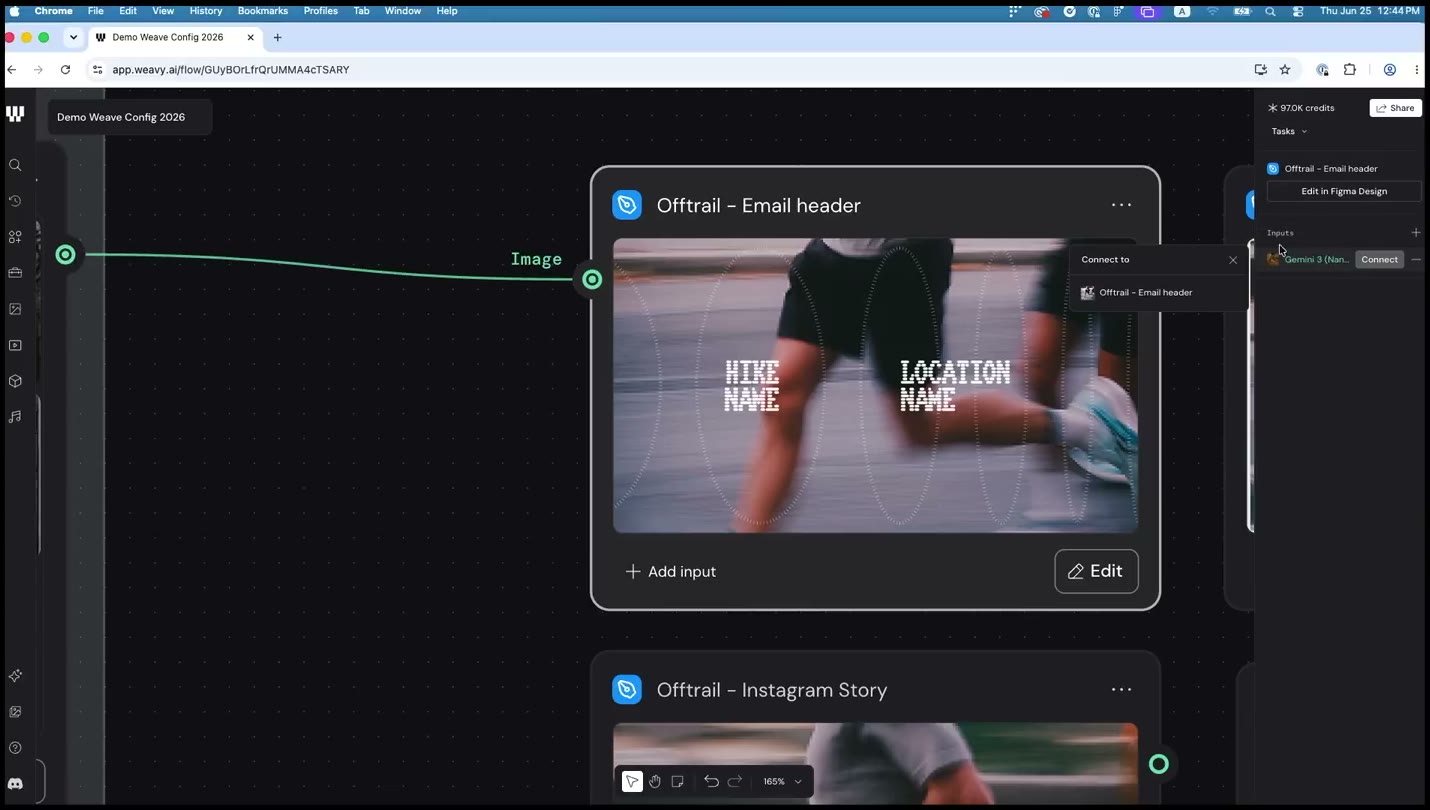The width and height of the screenshot is (1430, 810).
Task: Open the video models icon in sidebar
Action: tap(15, 345)
